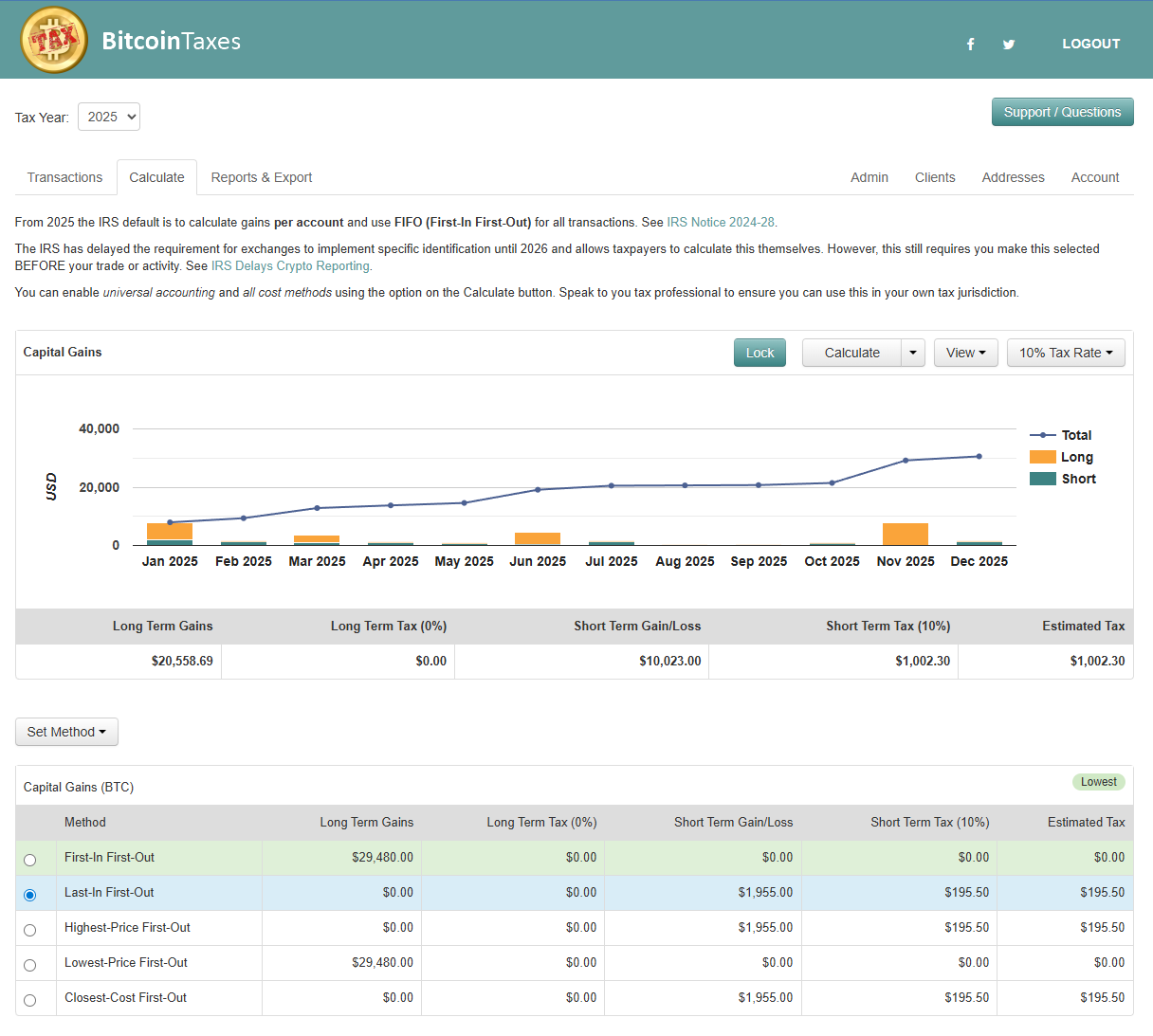Click the orange Long legend swatch
This screenshot has height=1036, width=1153.
coord(1041,456)
